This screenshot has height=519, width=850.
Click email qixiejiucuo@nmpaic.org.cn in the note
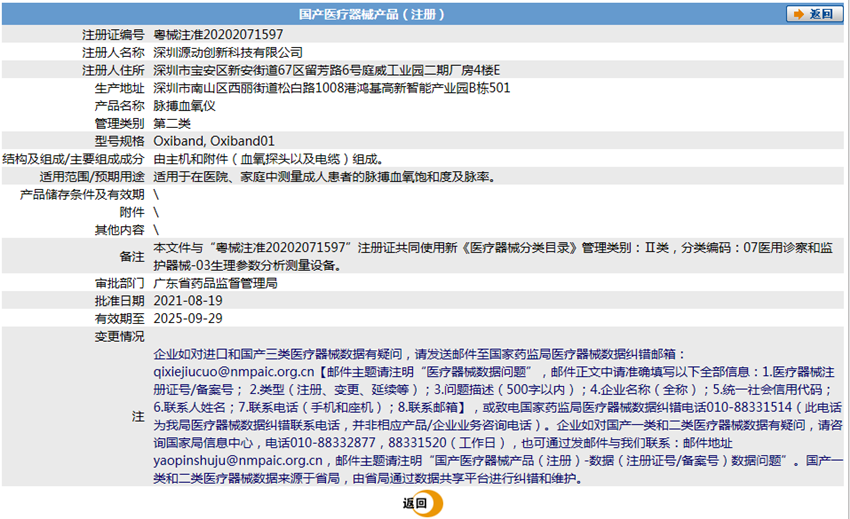click(234, 372)
